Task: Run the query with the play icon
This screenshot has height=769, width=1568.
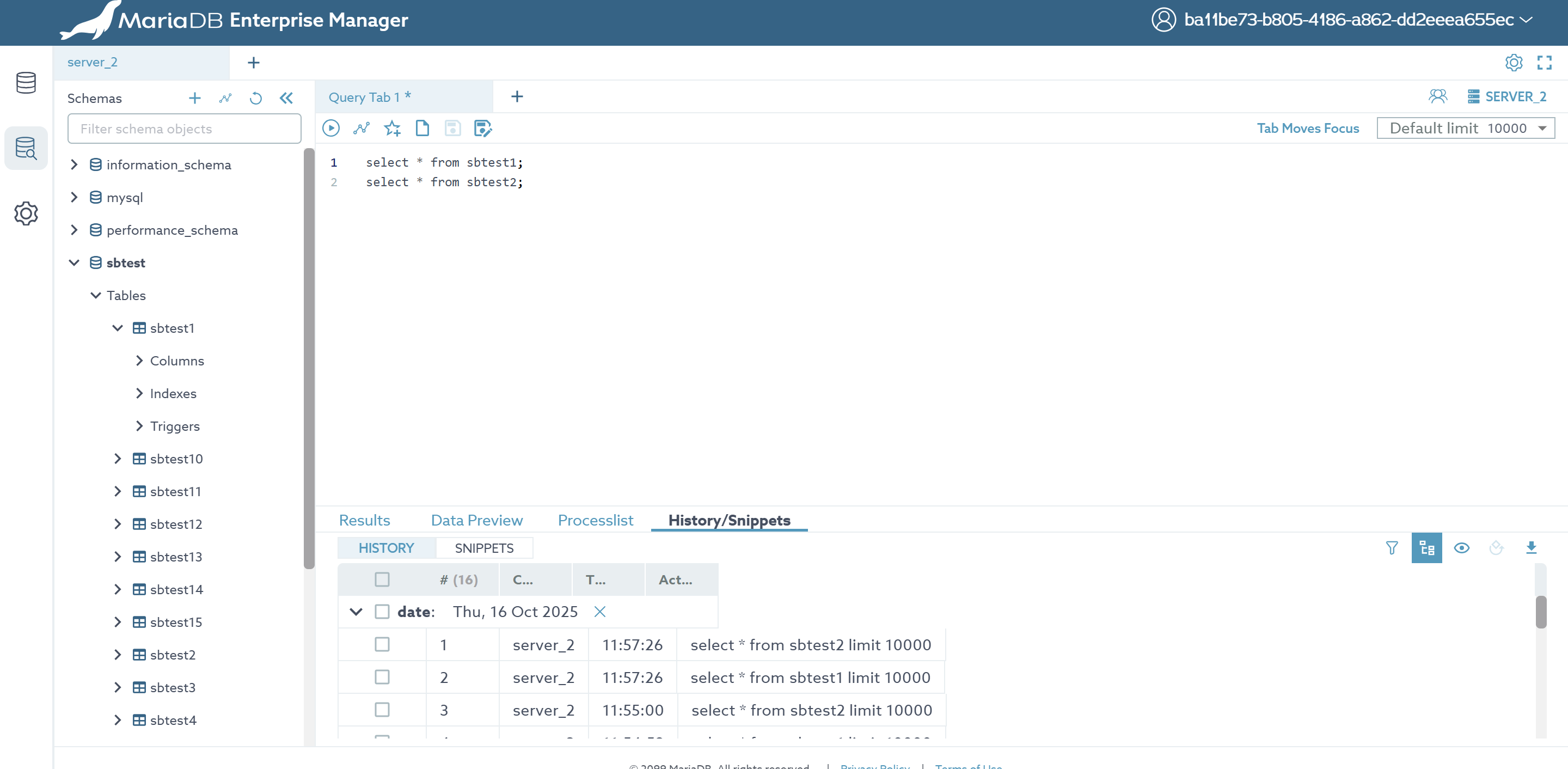Action: click(x=330, y=129)
